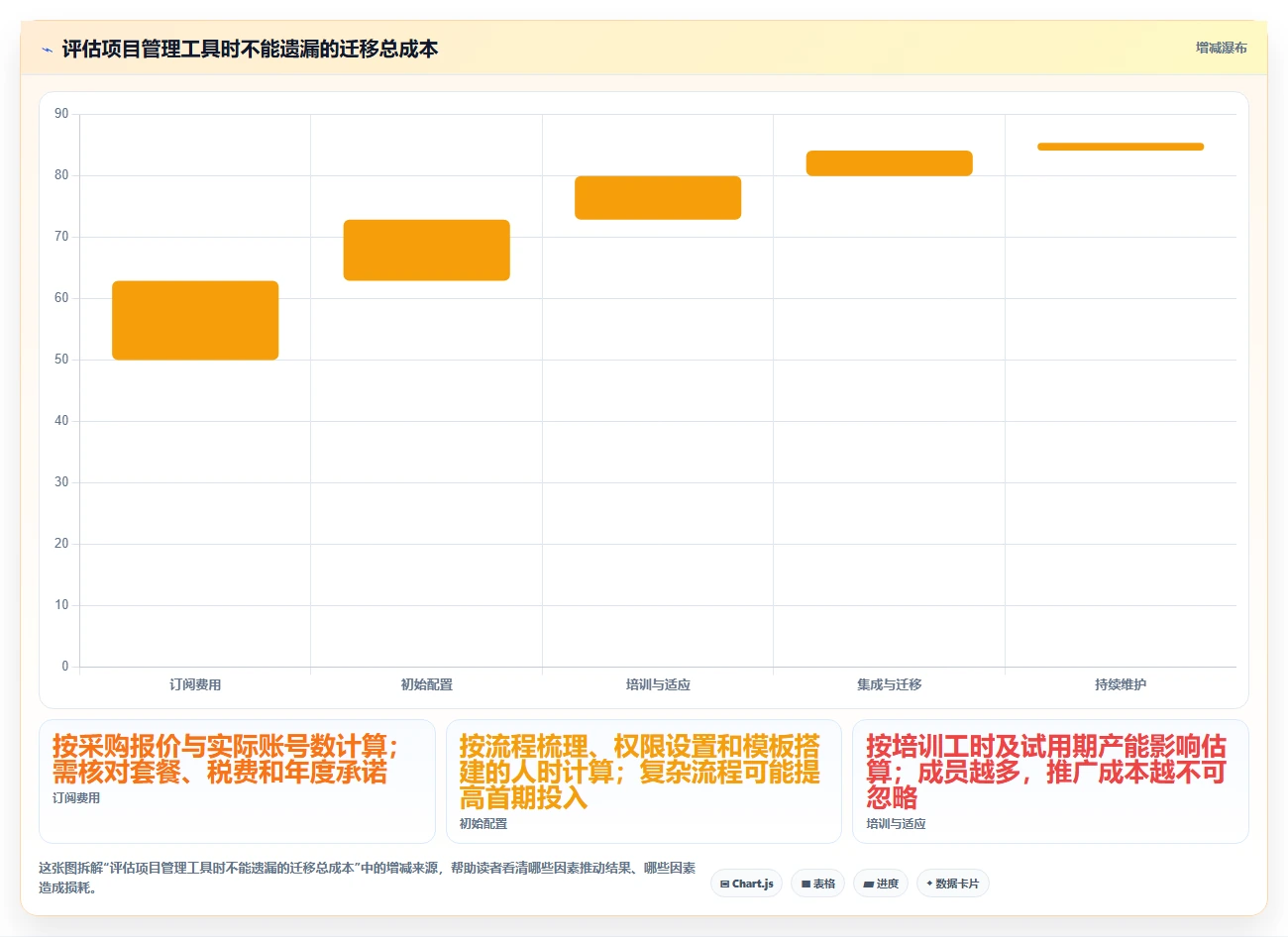Image resolution: width=1288 pixels, height=937 pixels.
Task: Click the 进度 tag chip
Action: point(881,884)
